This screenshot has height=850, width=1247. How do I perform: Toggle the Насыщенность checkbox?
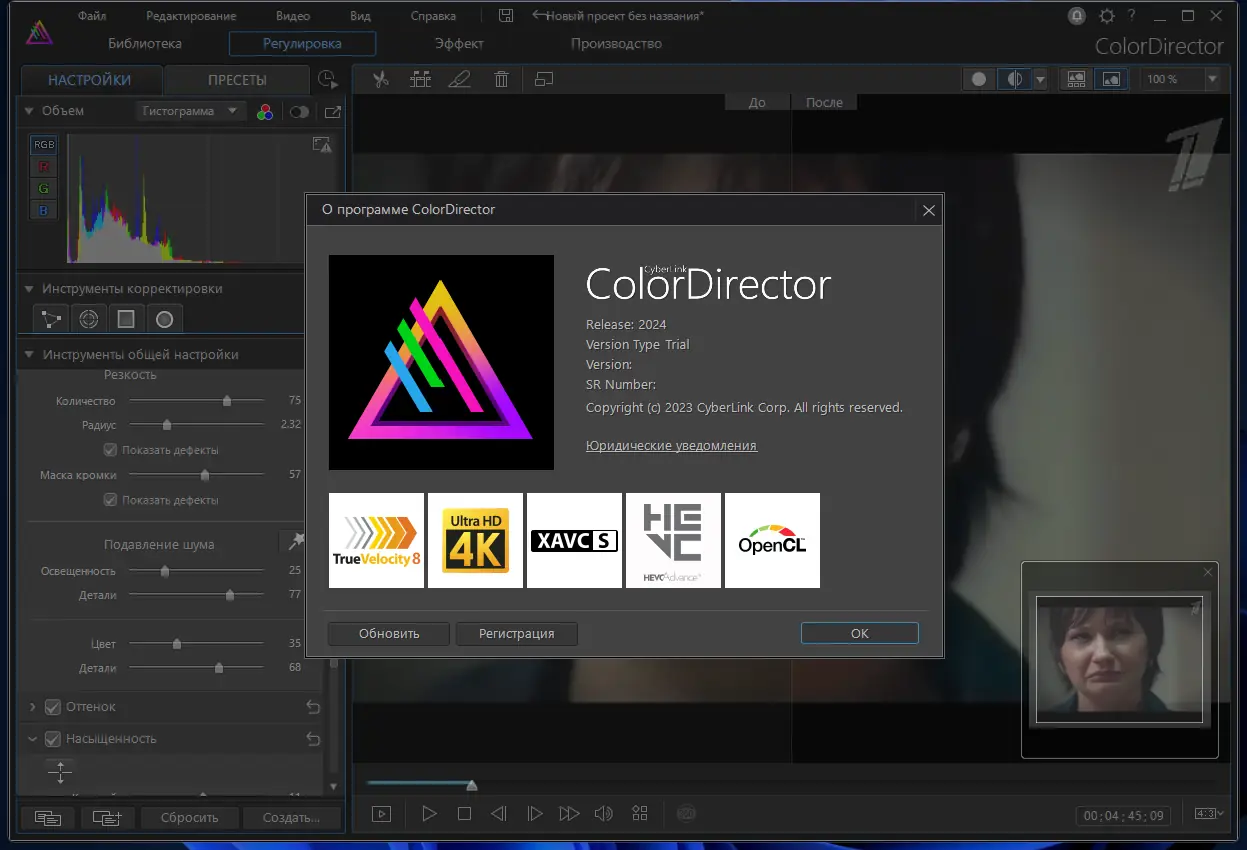(53, 739)
